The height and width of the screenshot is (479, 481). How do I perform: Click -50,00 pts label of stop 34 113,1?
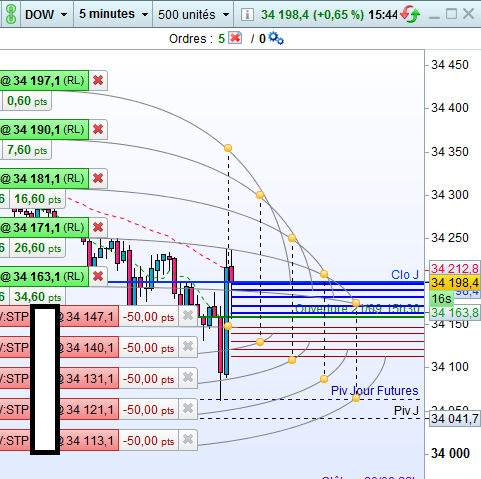(x=149, y=441)
